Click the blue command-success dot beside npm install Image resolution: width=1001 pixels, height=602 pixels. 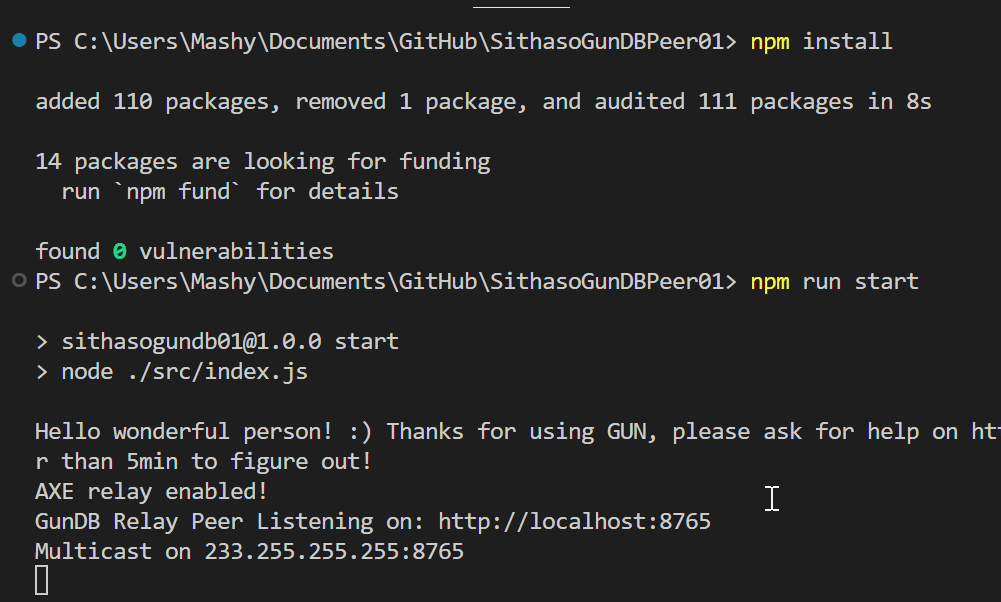(20, 41)
